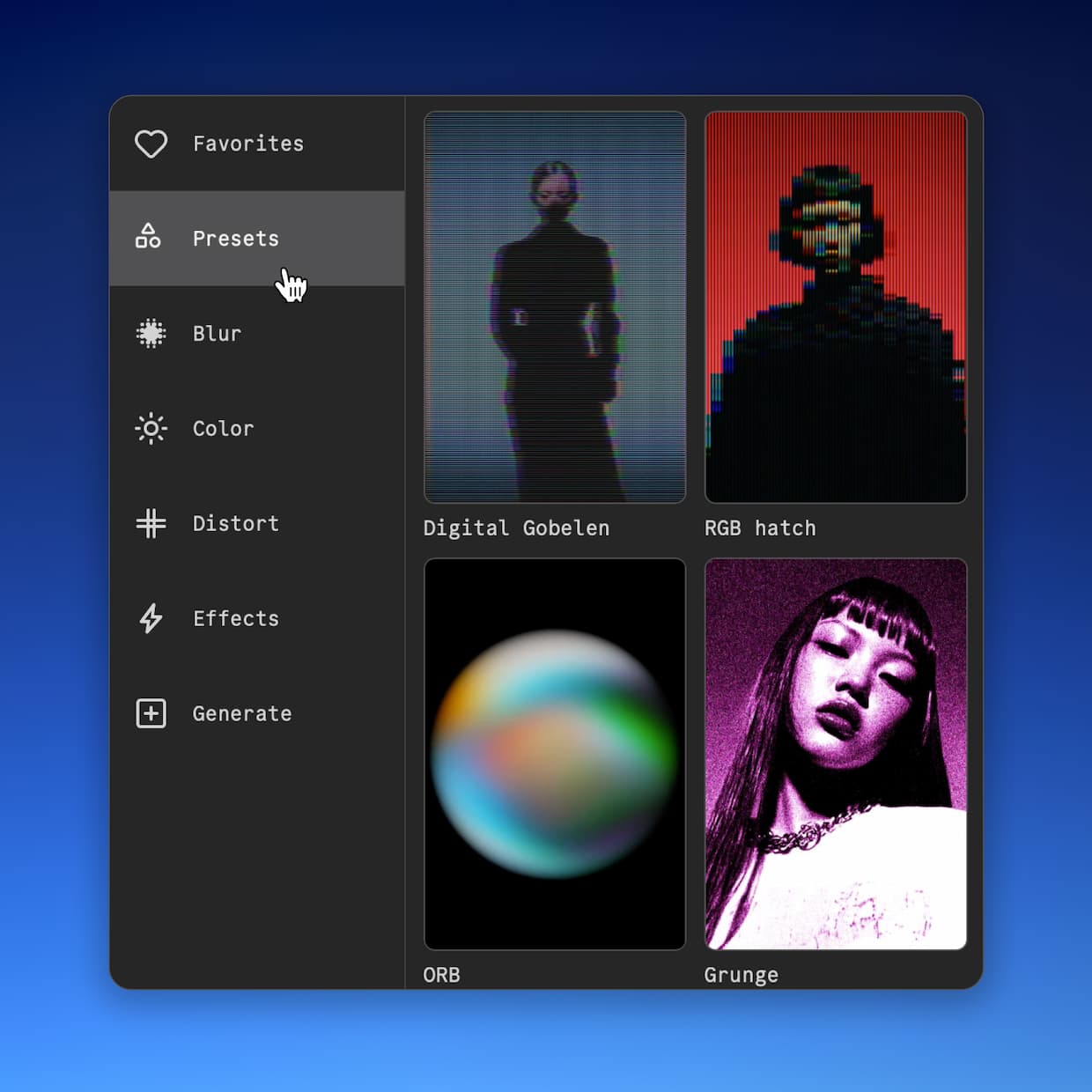Screen dimensions: 1092x1092
Task: Select the shapes icon next to Presets
Action: tap(148, 238)
